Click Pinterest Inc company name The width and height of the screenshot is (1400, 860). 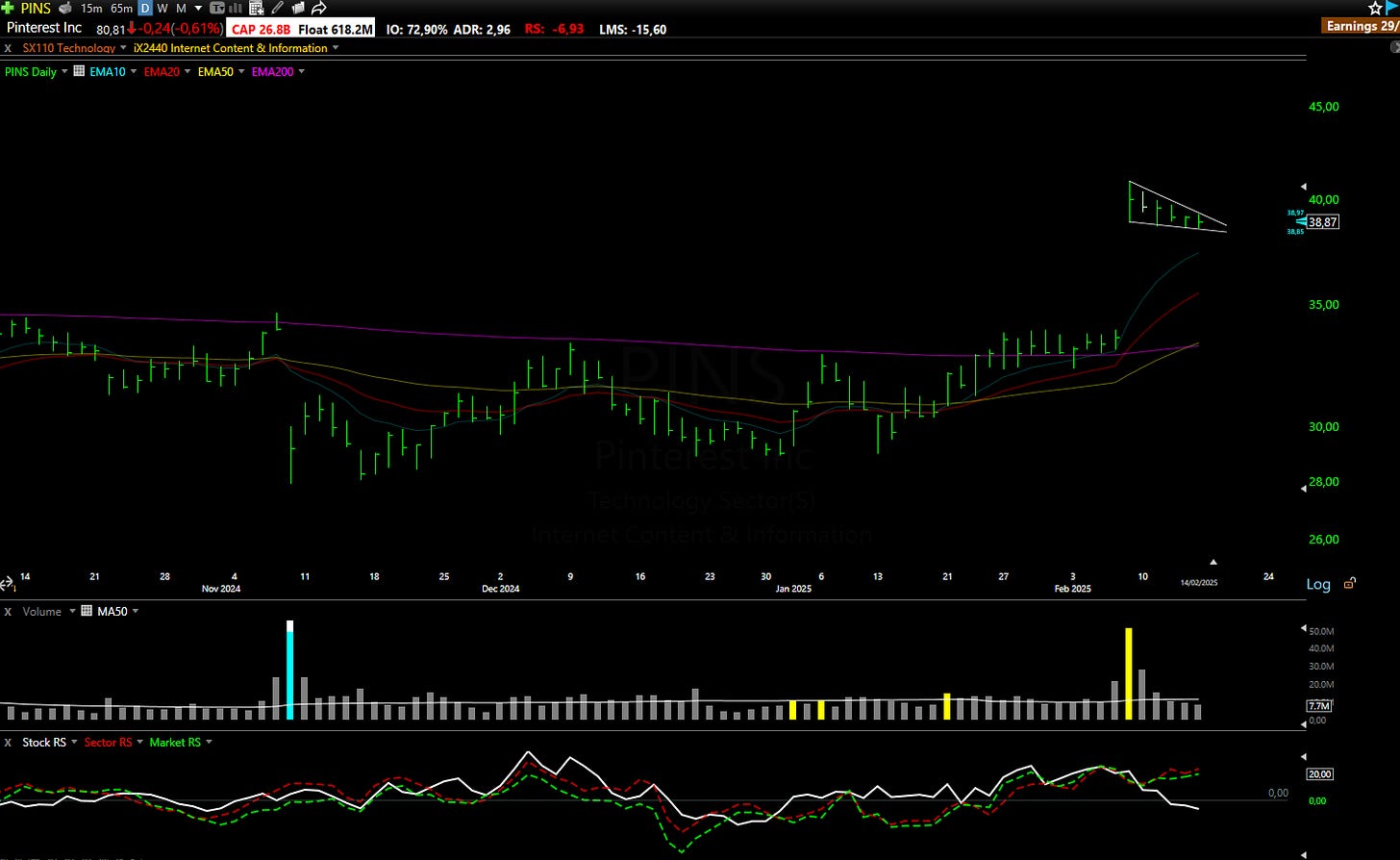pyautogui.click(x=44, y=28)
